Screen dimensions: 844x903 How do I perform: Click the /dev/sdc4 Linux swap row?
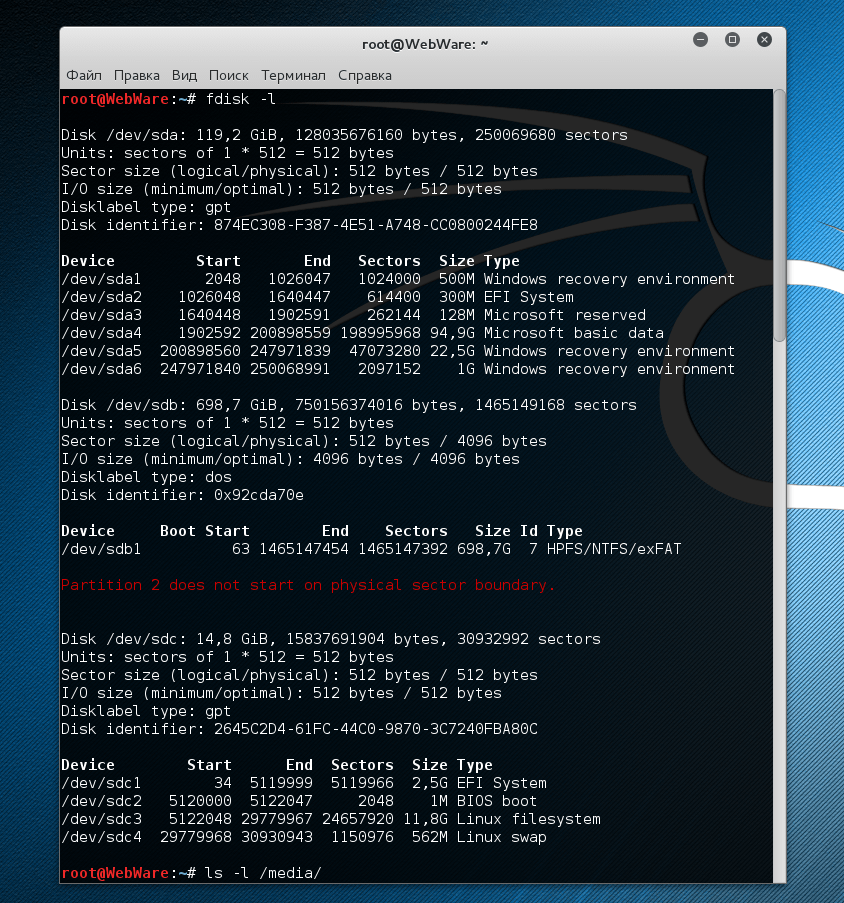pyautogui.click(x=304, y=837)
